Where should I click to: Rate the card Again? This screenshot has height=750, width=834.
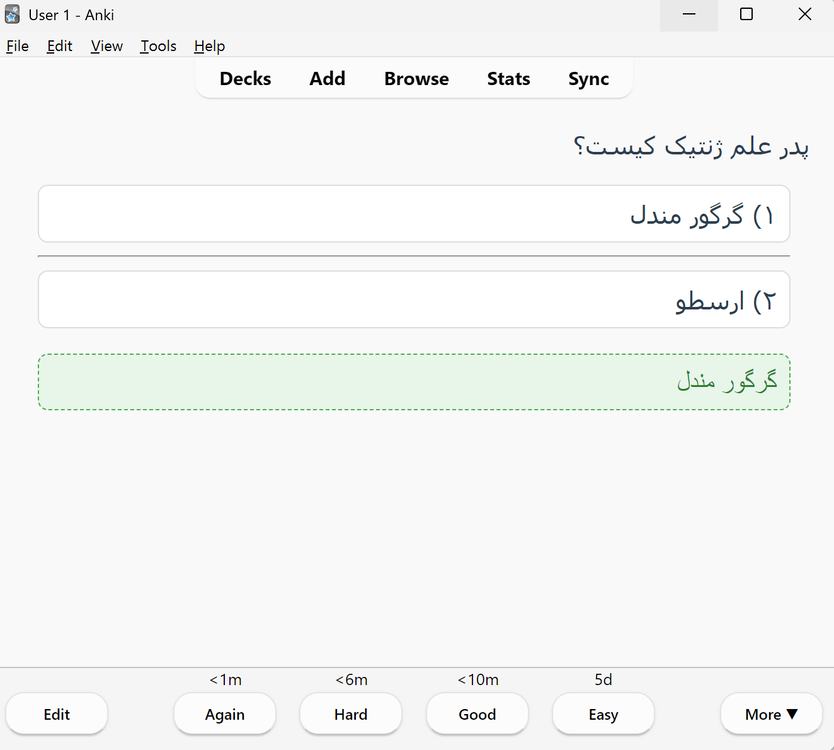[x=225, y=714]
